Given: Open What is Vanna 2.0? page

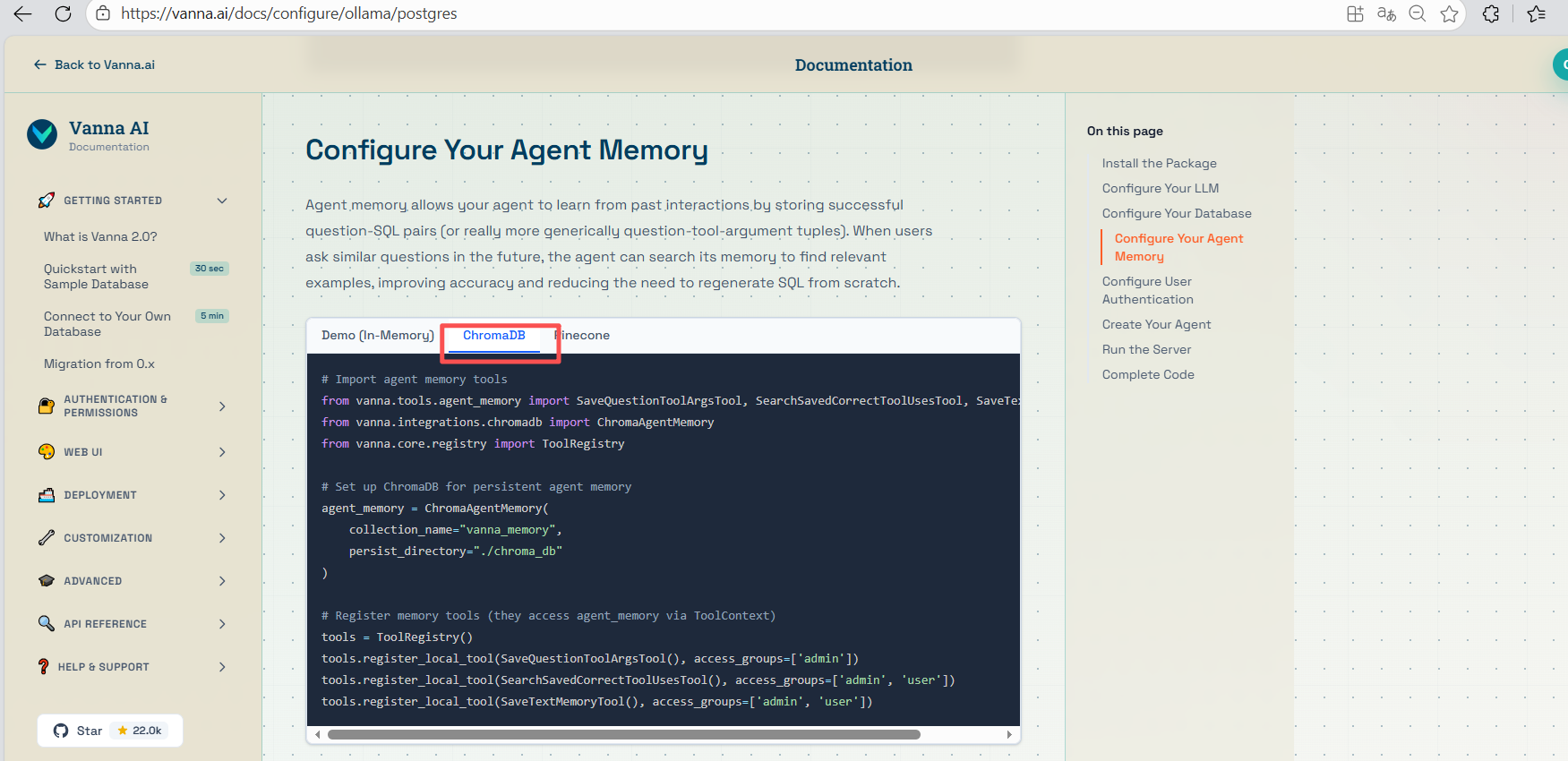Looking at the screenshot, I should (x=100, y=236).
